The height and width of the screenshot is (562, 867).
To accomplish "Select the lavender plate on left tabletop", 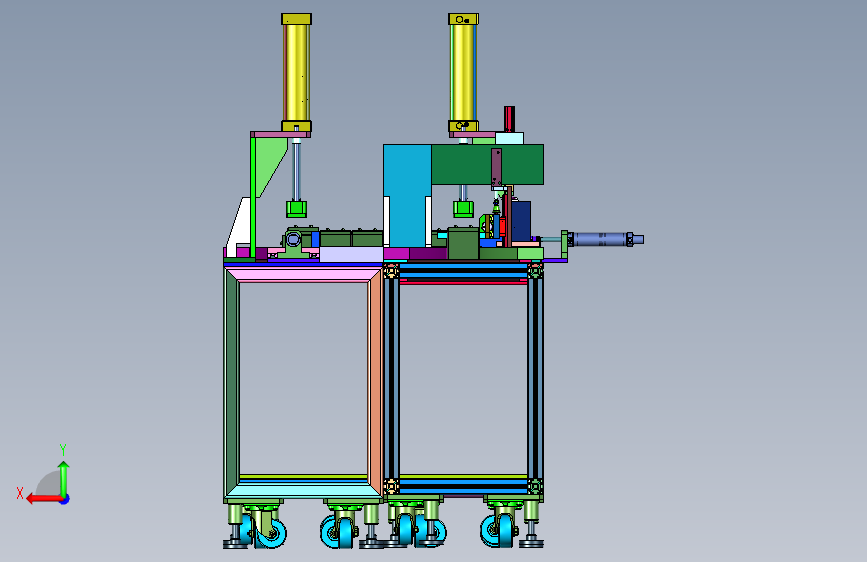I will (x=351, y=254).
